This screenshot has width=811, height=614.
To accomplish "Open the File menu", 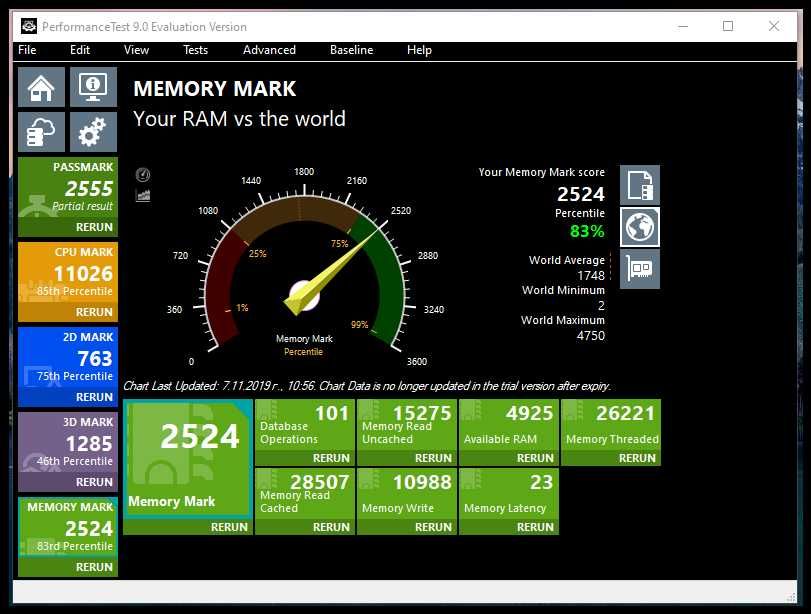I will [x=27, y=50].
